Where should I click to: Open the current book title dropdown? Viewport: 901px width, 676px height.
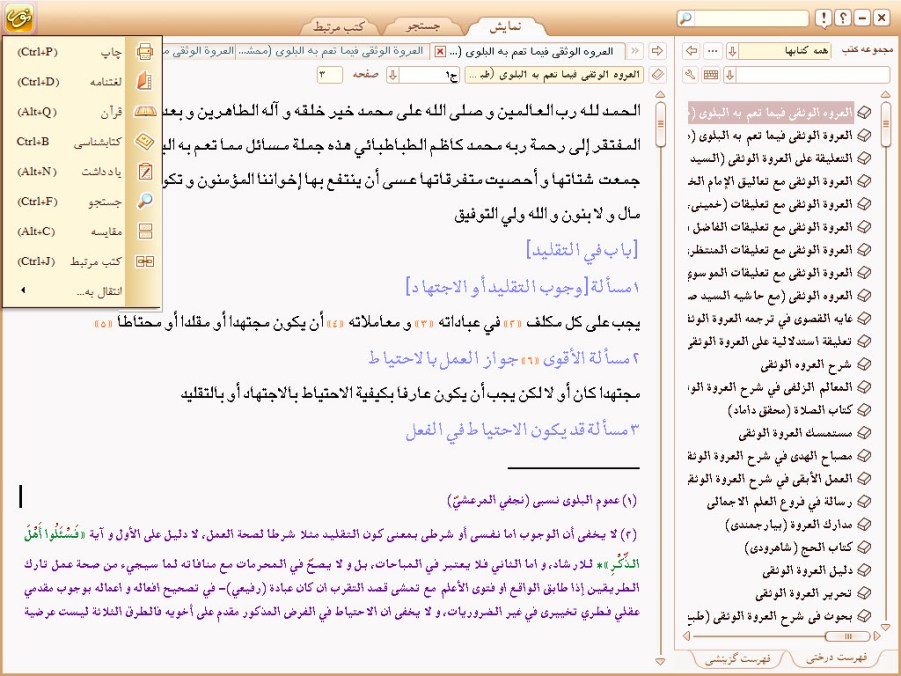point(554,75)
